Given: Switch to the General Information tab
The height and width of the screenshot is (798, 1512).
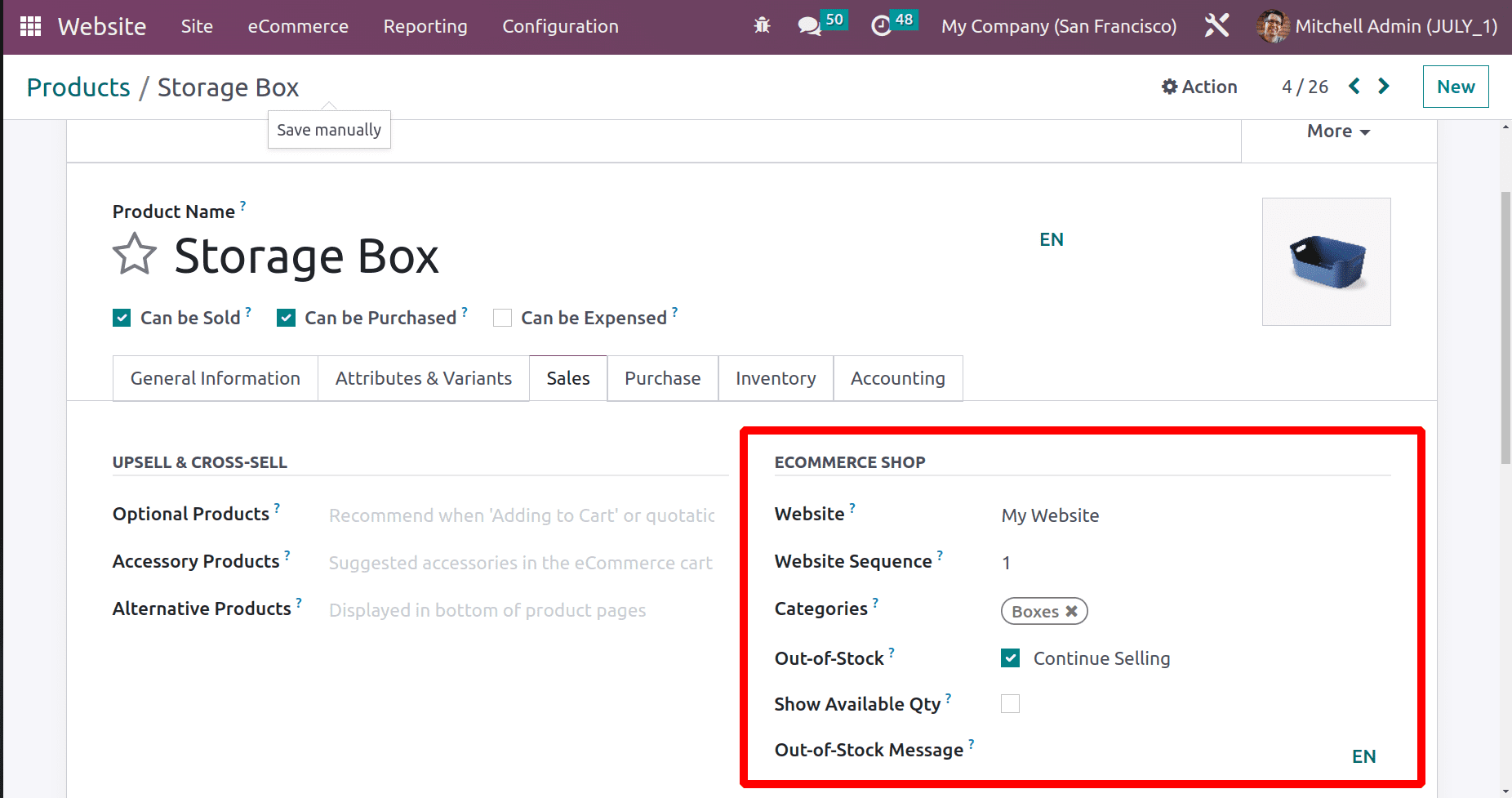Looking at the screenshot, I should (216, 378).
